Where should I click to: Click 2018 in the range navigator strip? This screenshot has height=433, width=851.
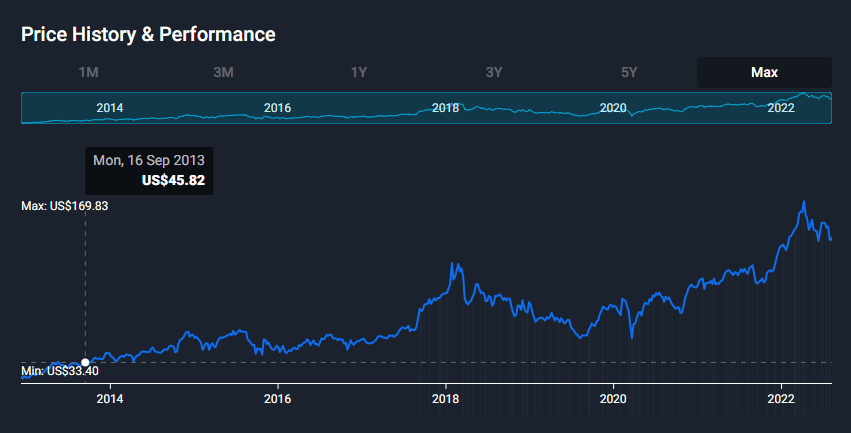(x=445, y=108)
